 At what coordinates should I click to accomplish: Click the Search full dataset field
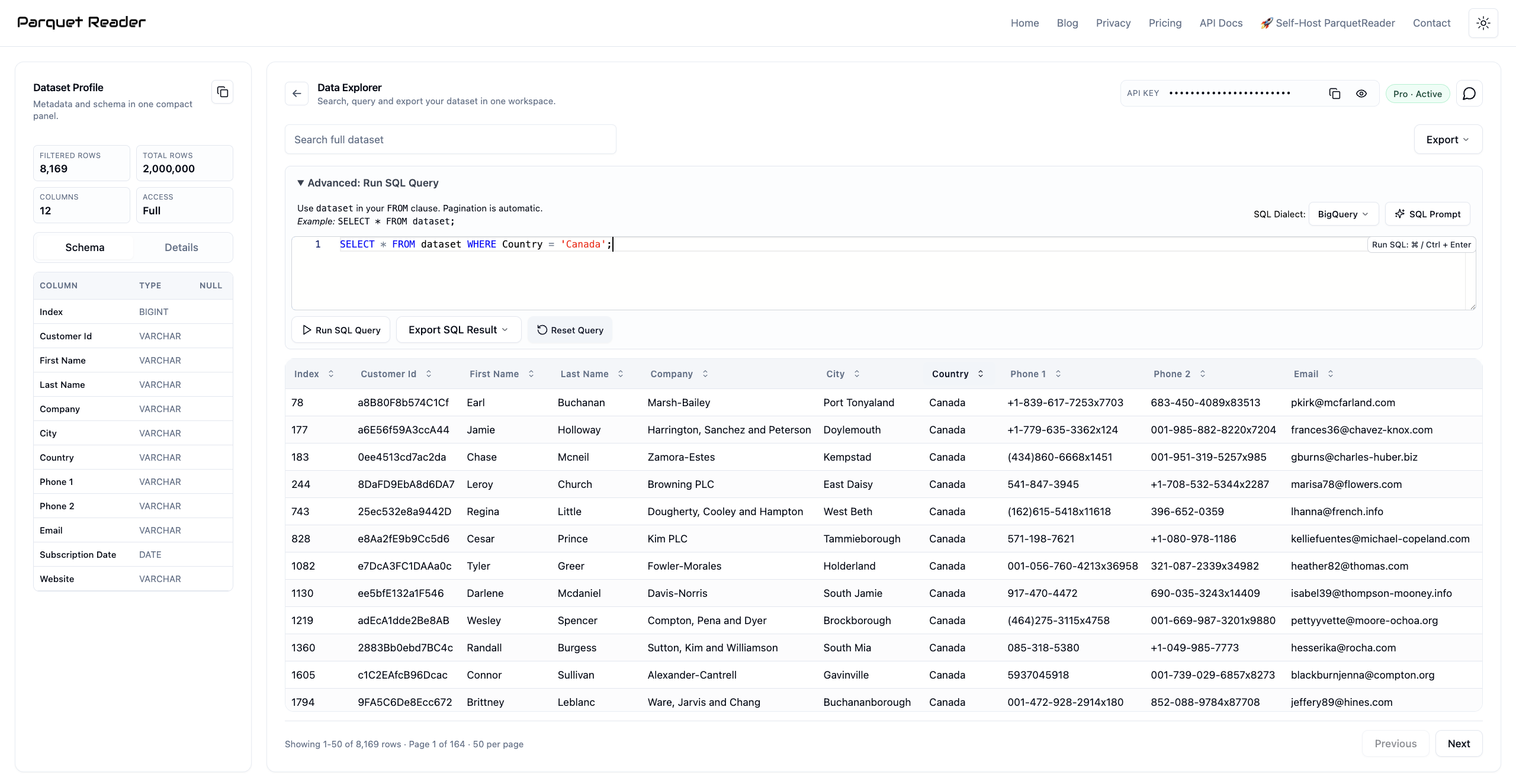(450, 139)
